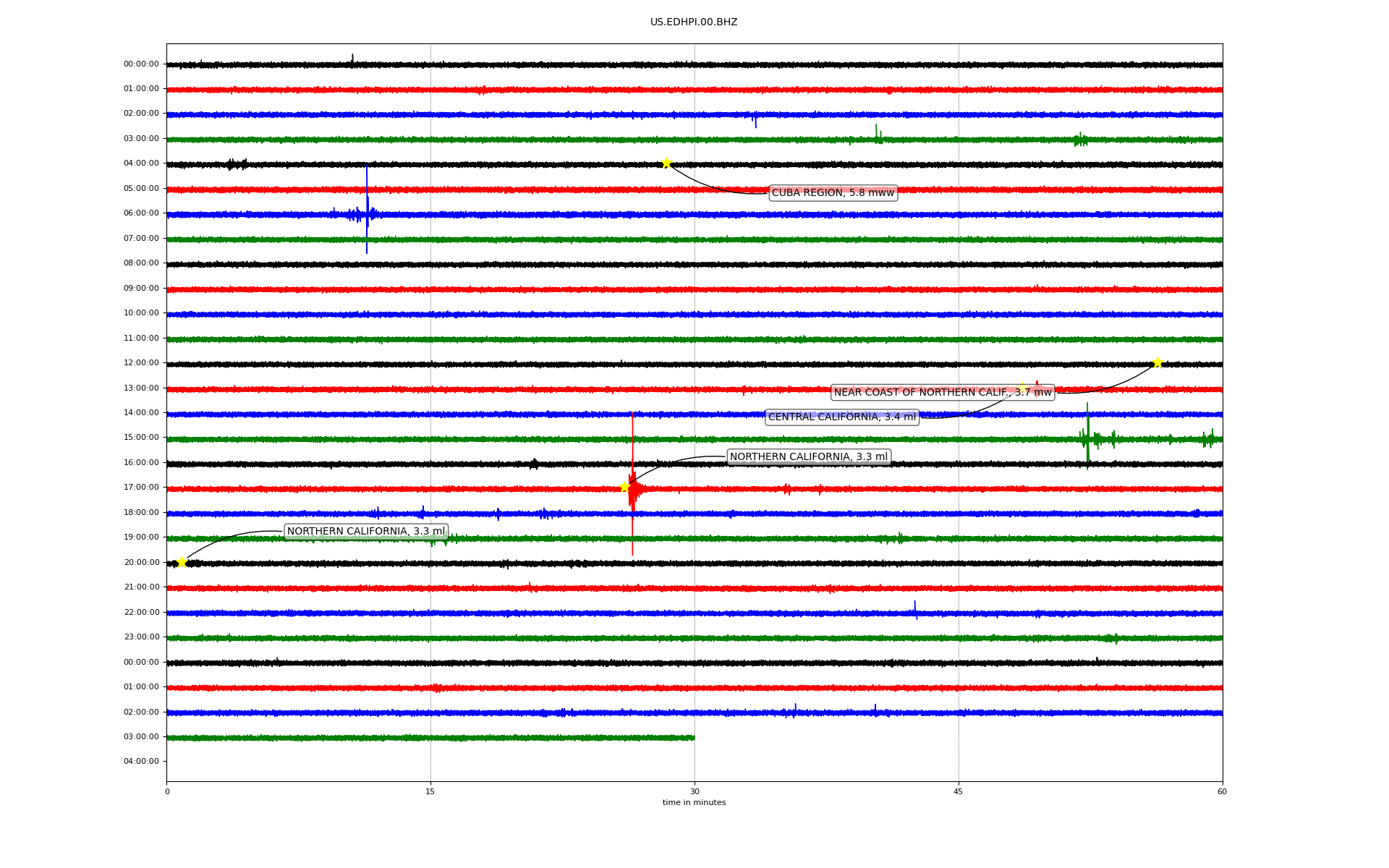Click the star on the 13:00:00 red trace

click(x=1022, y=388)
